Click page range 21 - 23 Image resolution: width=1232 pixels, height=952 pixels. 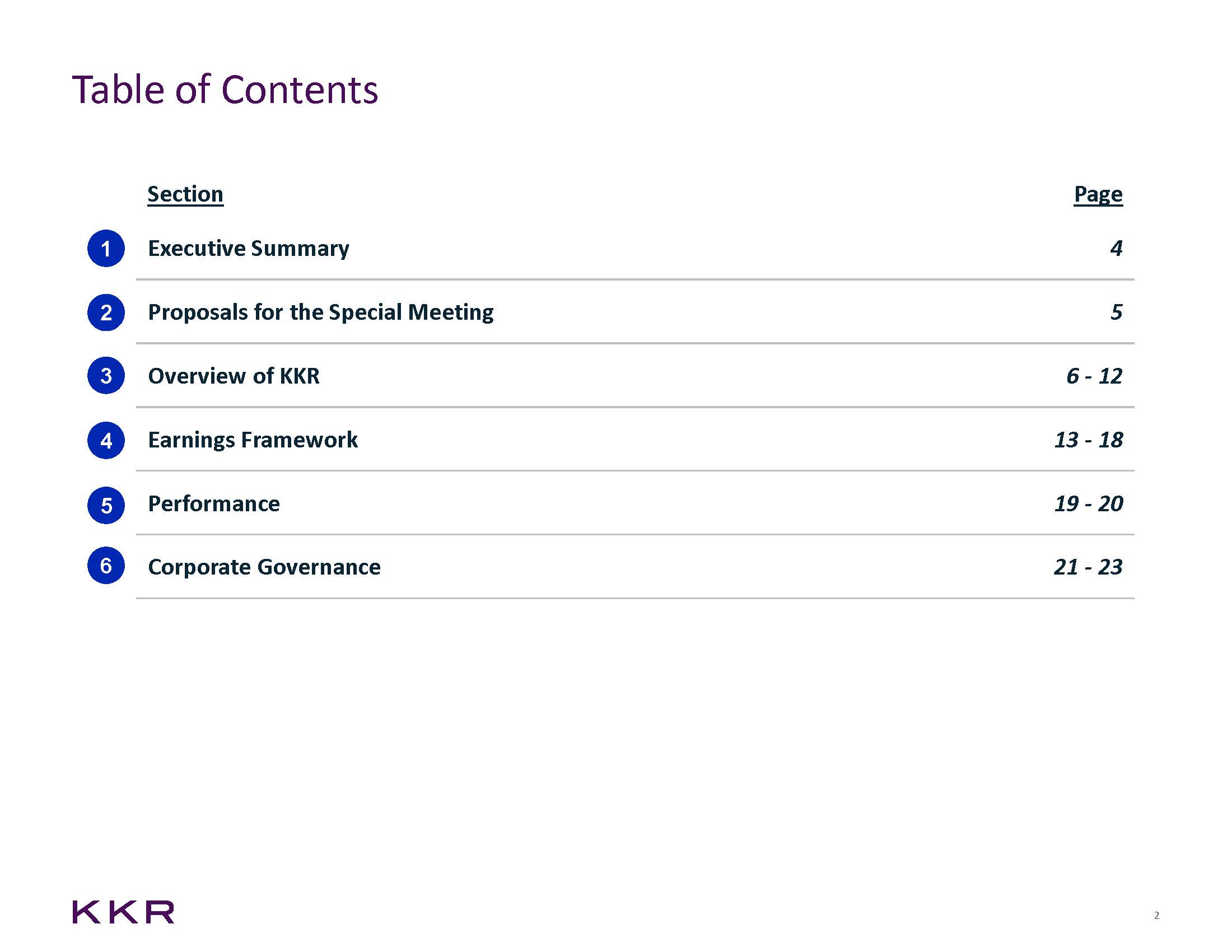click(x=1088, y=567)
